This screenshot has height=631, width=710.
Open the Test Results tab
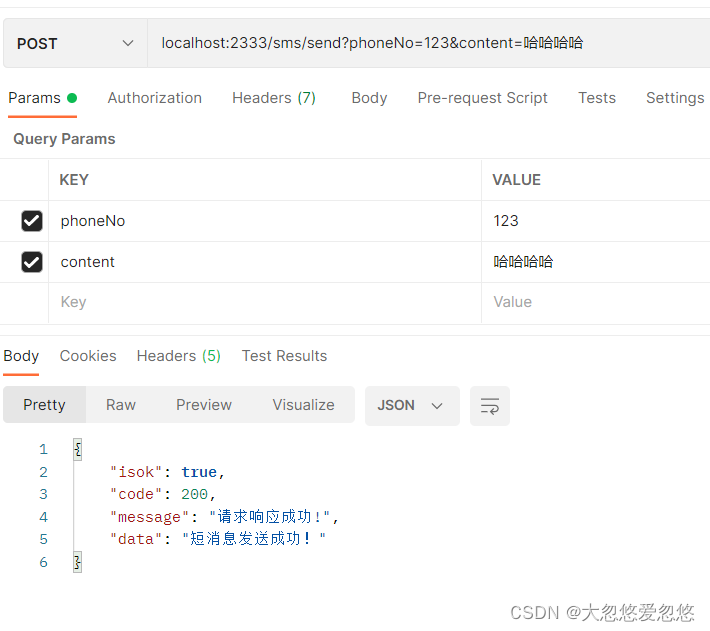click(x=284, y=356)
